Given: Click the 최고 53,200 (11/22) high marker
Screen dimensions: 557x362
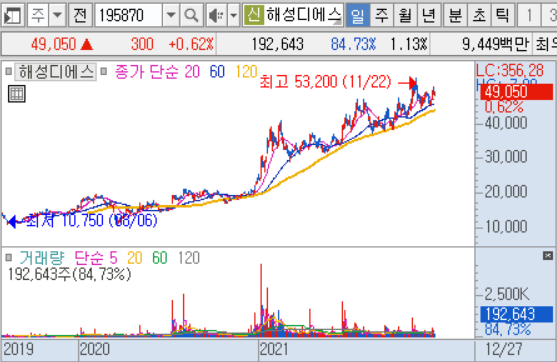Looking at the screenshot, I should pyautogui.click(x=325, y=82).
